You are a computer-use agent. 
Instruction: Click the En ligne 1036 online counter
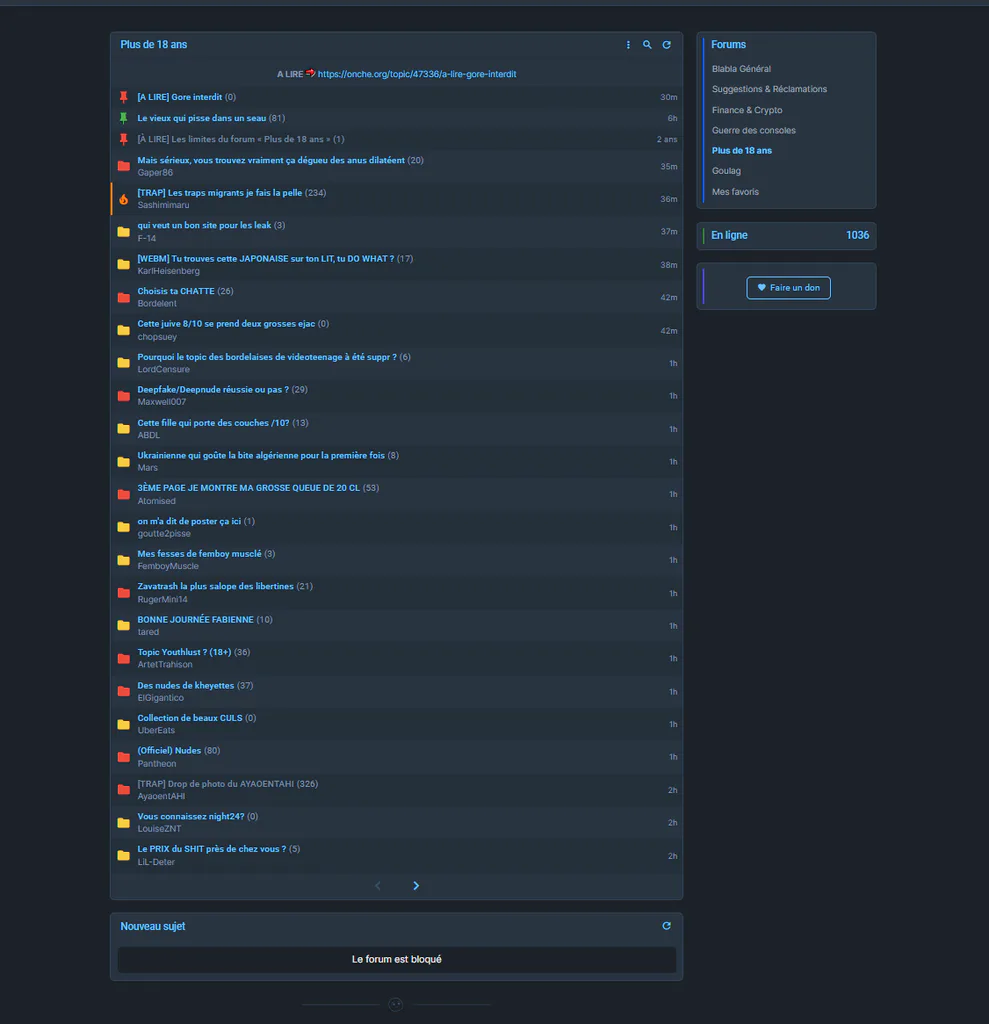click(786, 235)
